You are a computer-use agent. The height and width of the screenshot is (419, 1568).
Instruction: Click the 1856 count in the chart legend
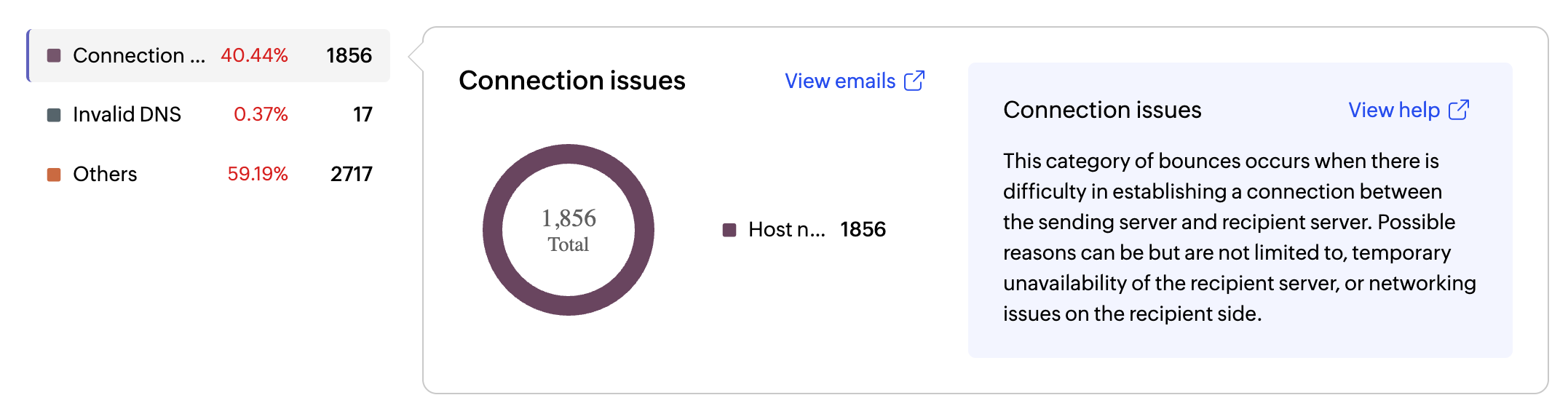(x=863, y=230)
